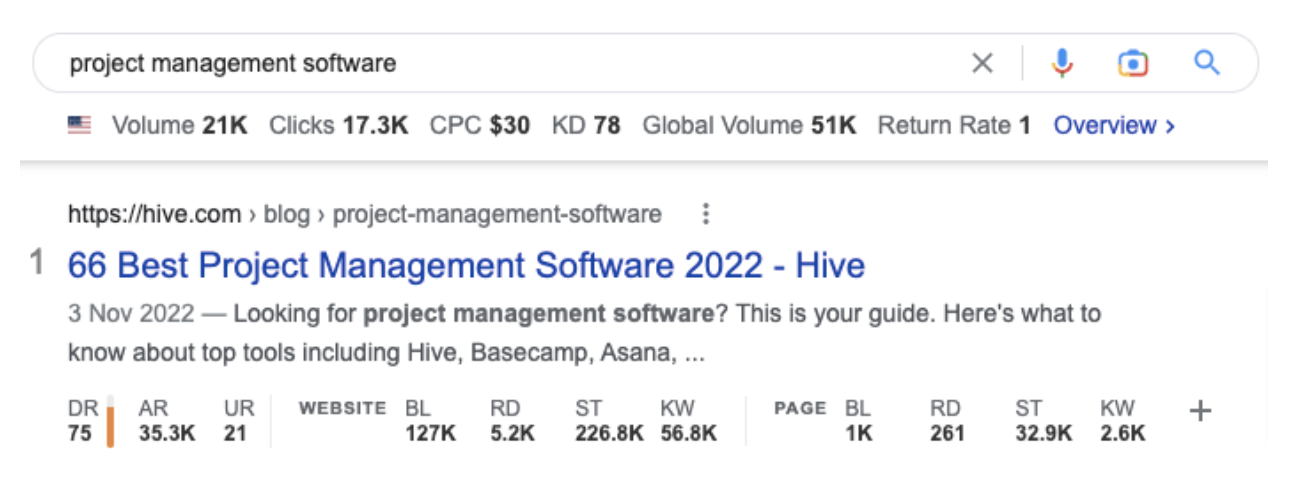Start voice search with the microphone icon
This screenshot has width=1296, height=484.
1062,64
